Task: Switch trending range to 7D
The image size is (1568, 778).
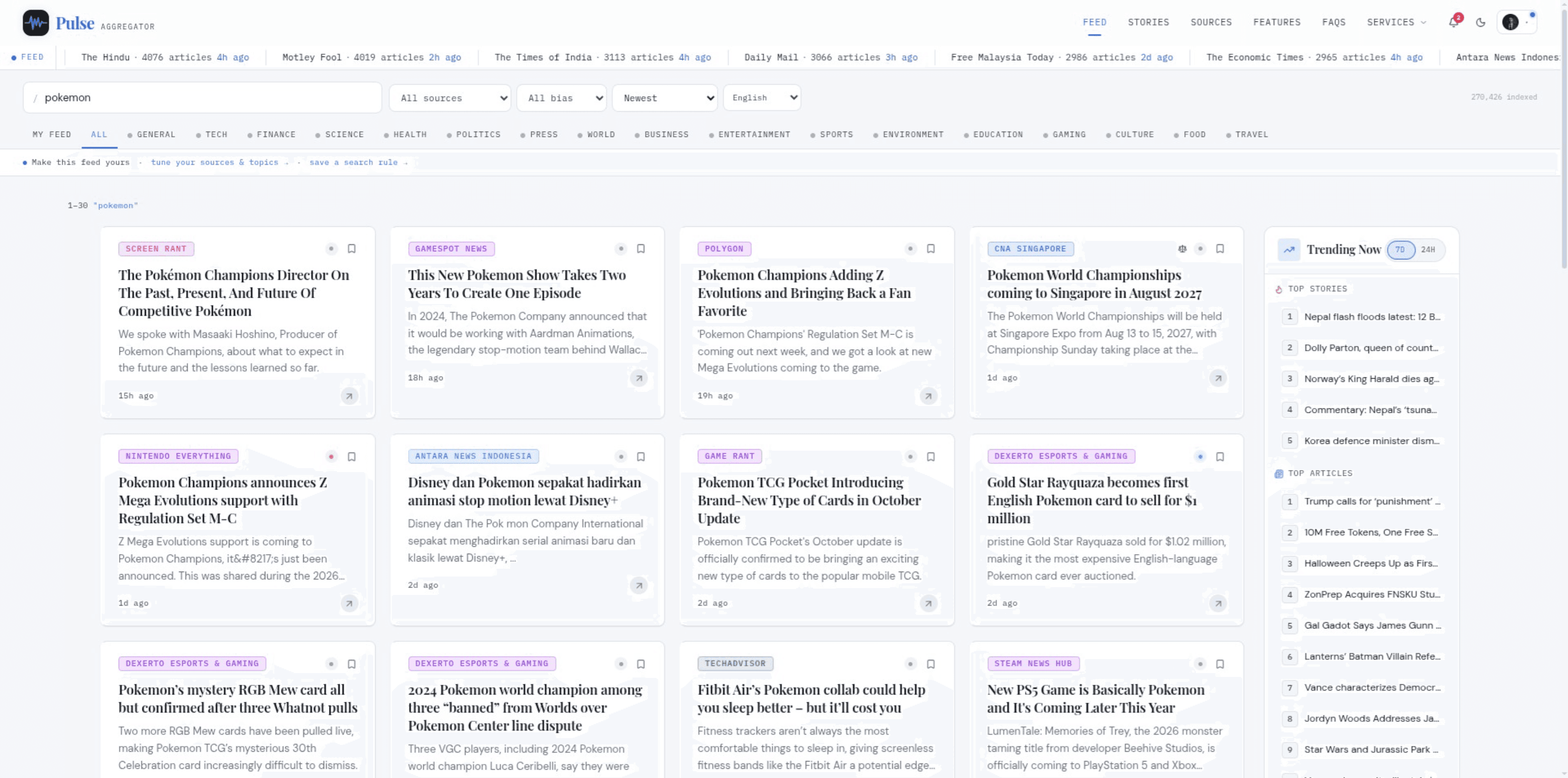Action: pyautogui.click(x=1400, y=250)
